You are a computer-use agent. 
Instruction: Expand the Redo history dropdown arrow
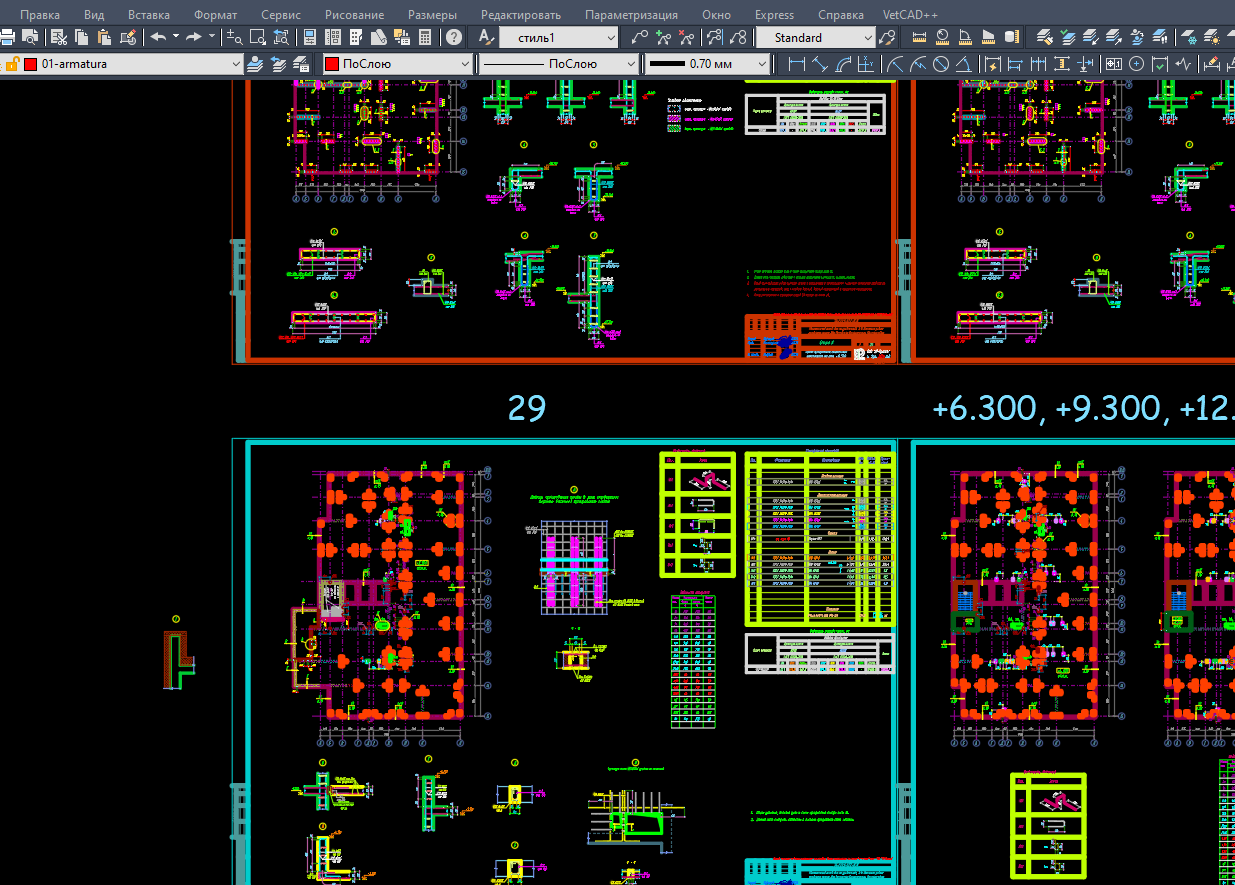click(x=211, y=36)
